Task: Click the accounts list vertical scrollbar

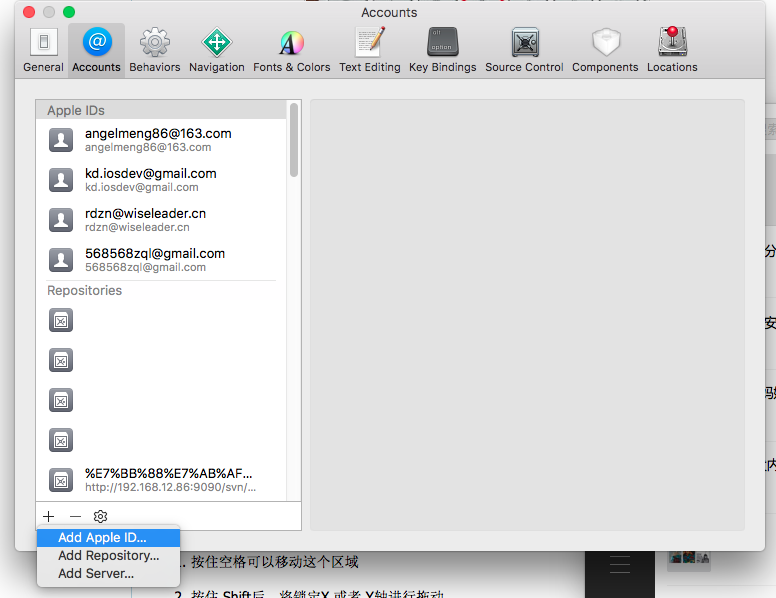Action: point(293,140)
